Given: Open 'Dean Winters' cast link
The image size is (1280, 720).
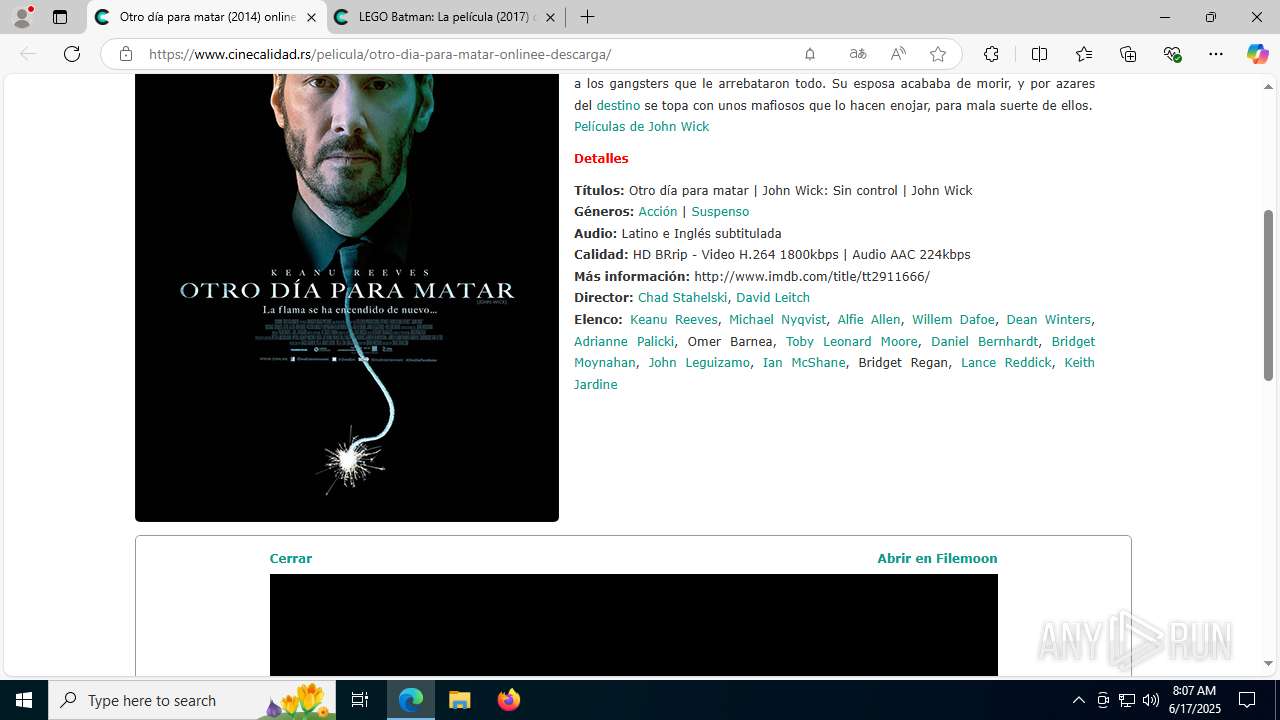Looking at the screenshot, I should point(1048,319).
